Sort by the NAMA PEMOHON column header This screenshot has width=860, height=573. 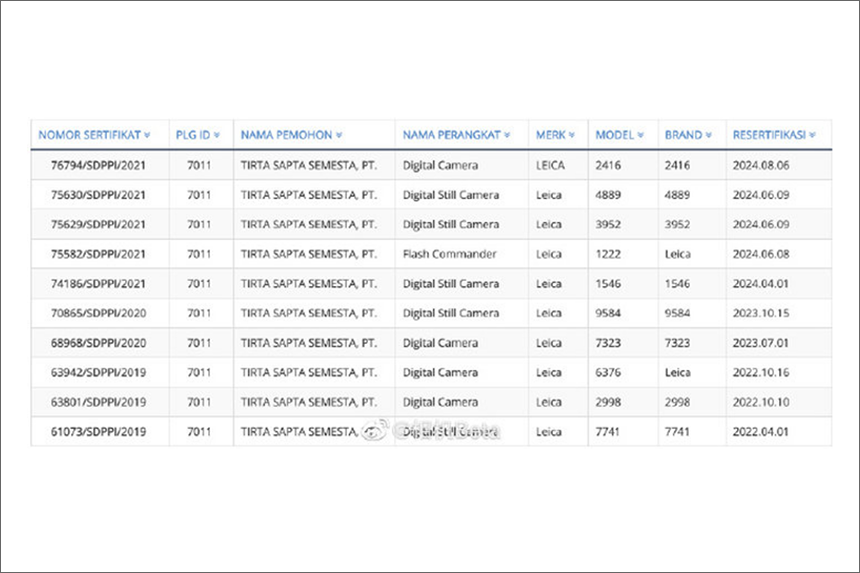291,135
